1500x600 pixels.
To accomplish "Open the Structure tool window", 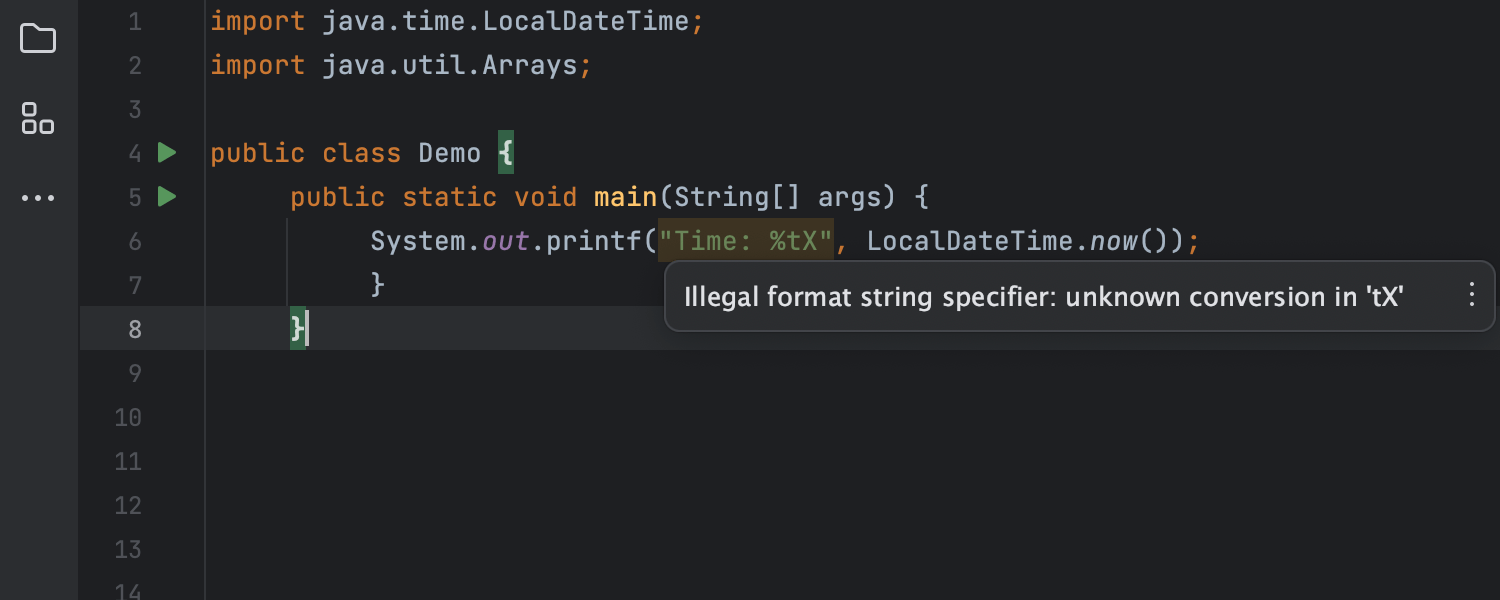I will [38, 119].
